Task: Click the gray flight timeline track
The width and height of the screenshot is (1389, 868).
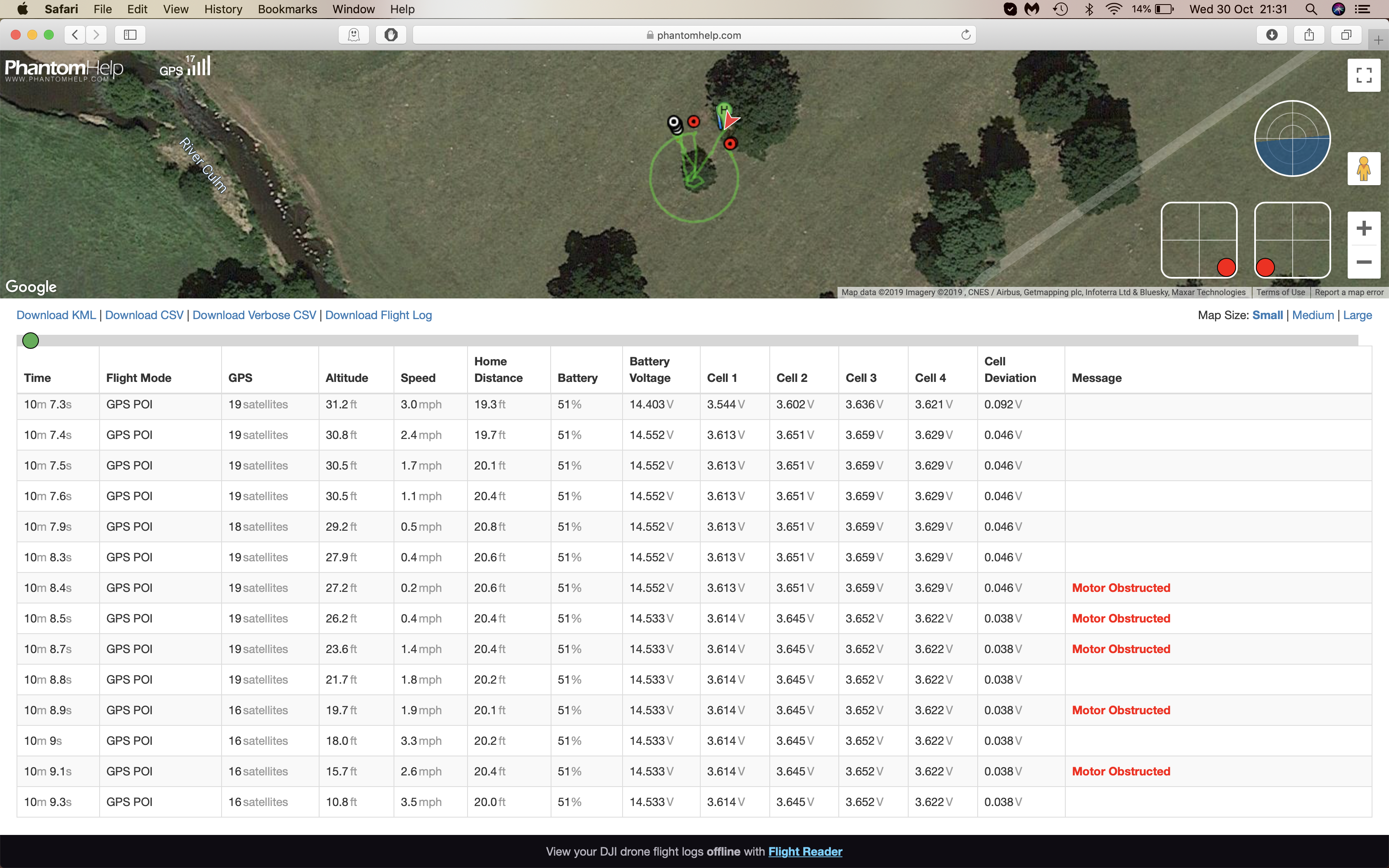Action: [687, 341]
